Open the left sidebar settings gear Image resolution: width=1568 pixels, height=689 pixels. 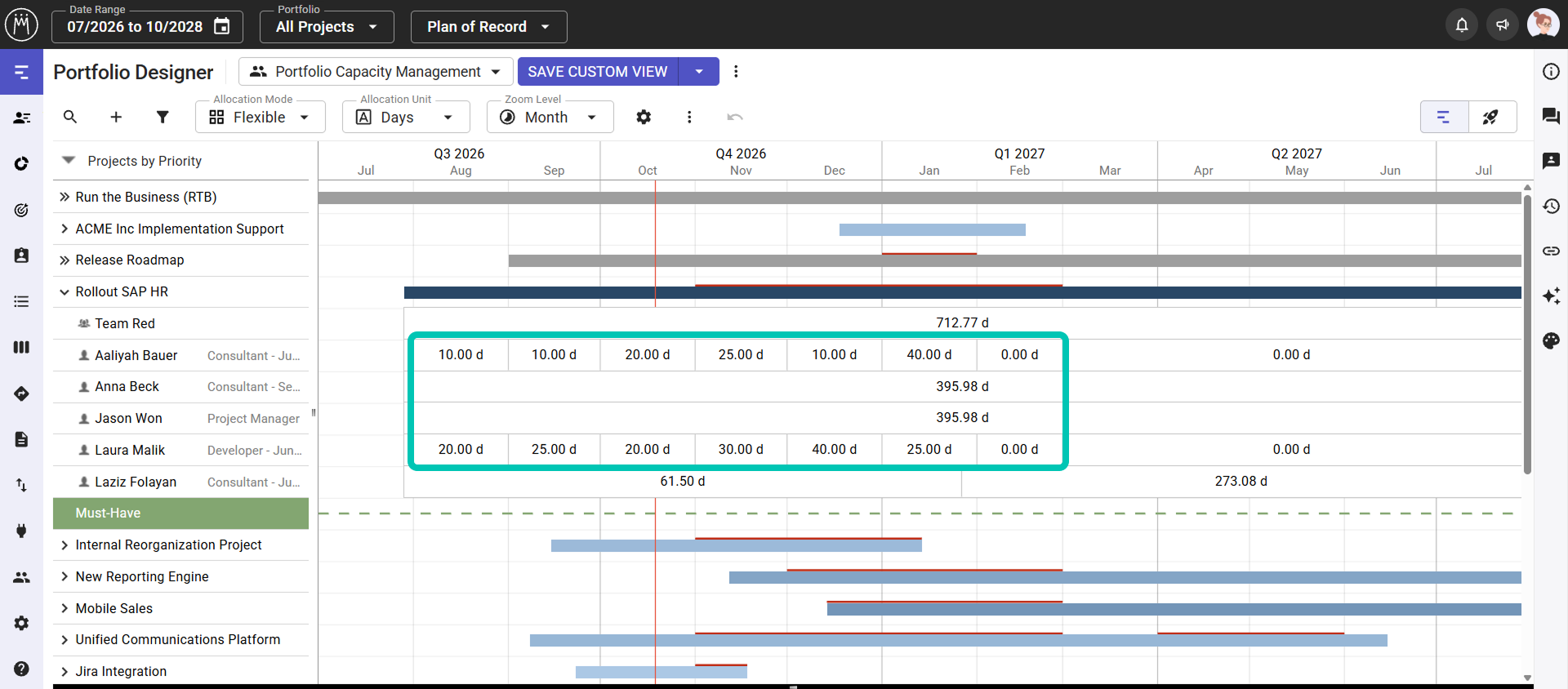[22, 623]
